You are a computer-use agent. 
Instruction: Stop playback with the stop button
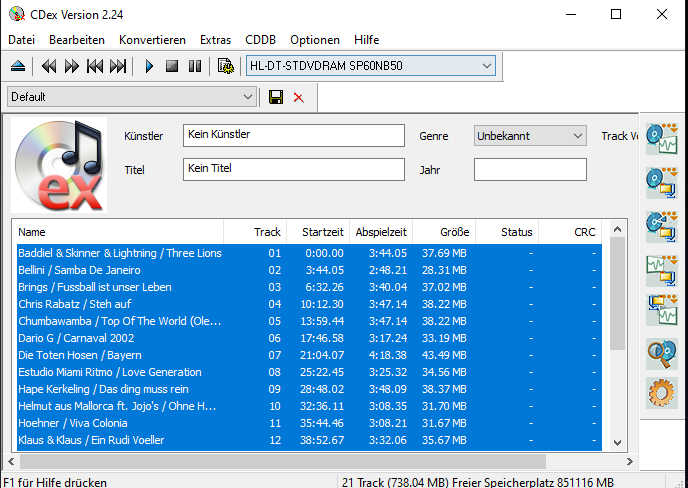(x=172, y=66)
